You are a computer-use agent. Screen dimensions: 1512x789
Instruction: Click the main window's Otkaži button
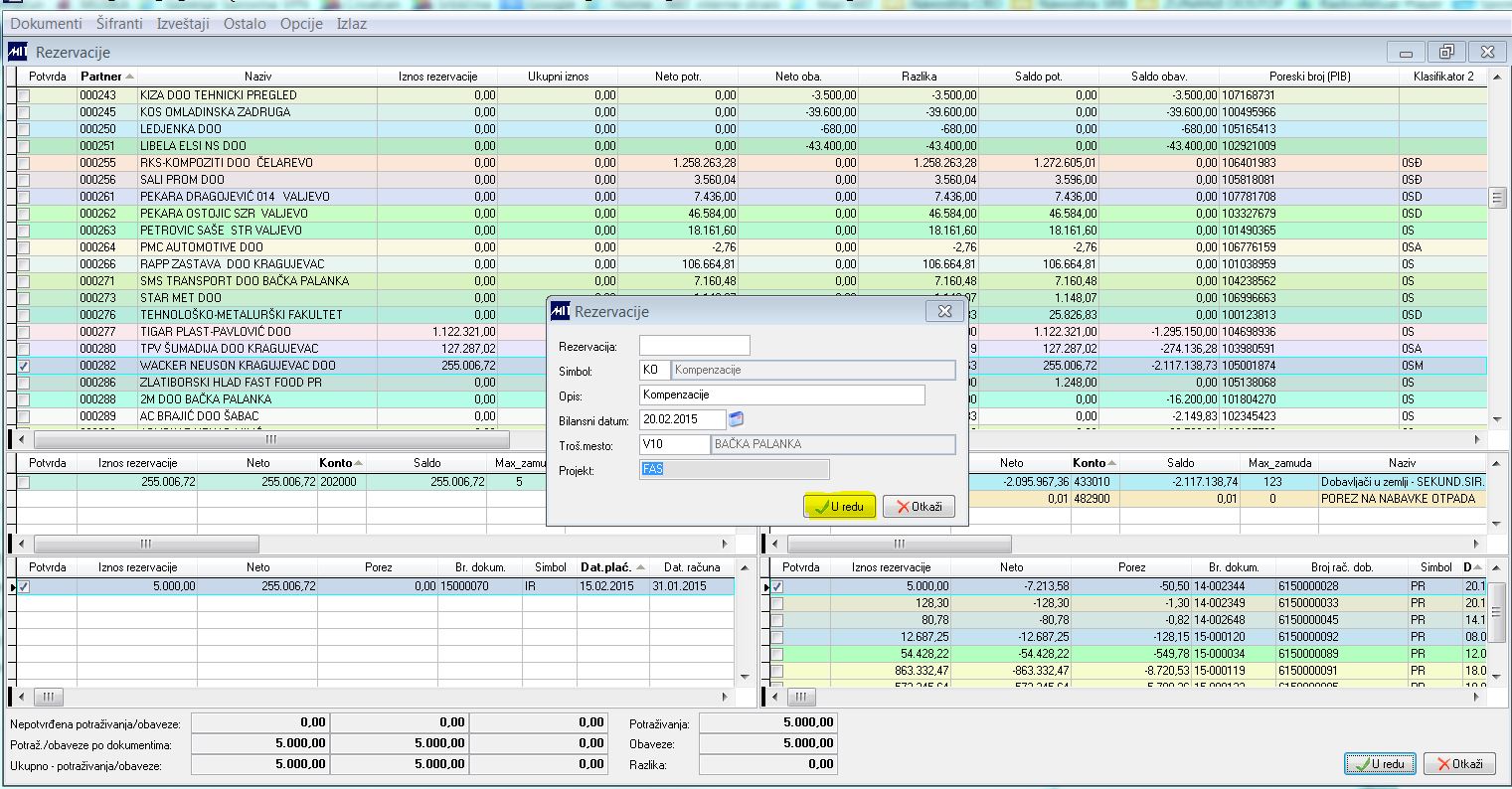(1459, 764)
